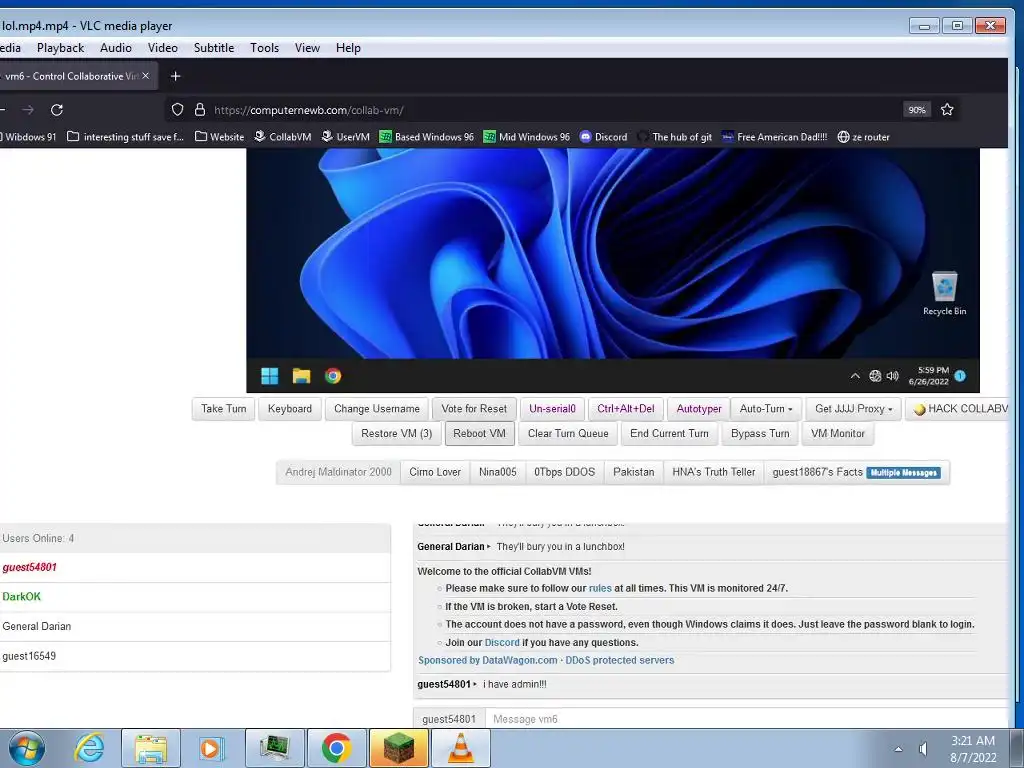Click the browser forward arrow
Image resolution: width=1024 pixels, height=768 pixels.
[x=27, y=110]
